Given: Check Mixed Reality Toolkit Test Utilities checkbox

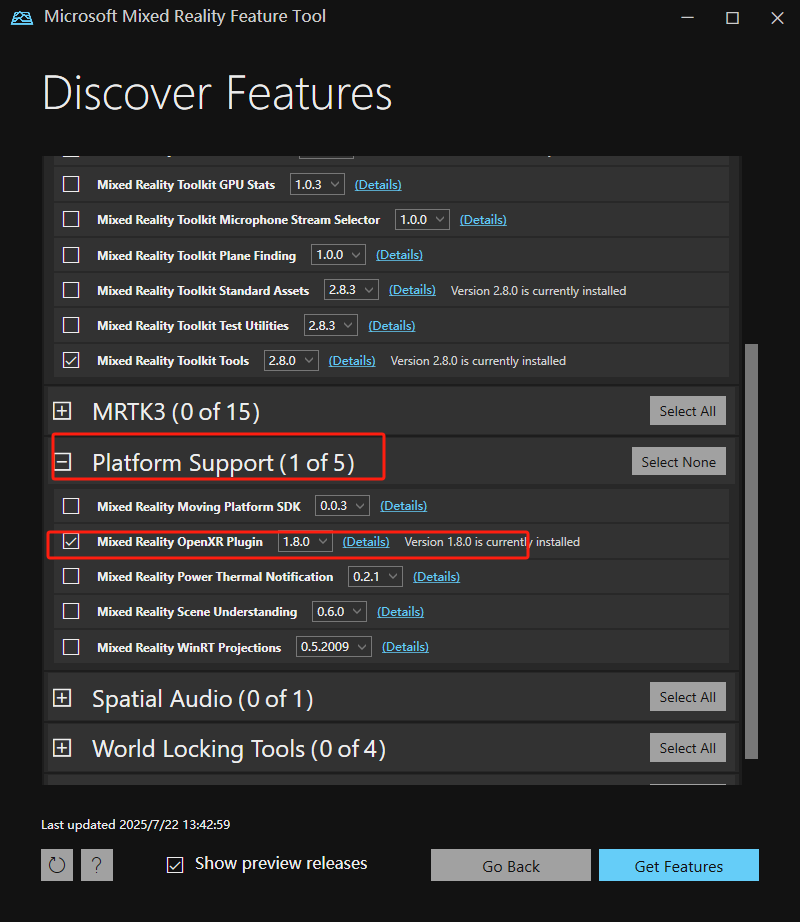Looking at the screenshot, I should [71, 325].
